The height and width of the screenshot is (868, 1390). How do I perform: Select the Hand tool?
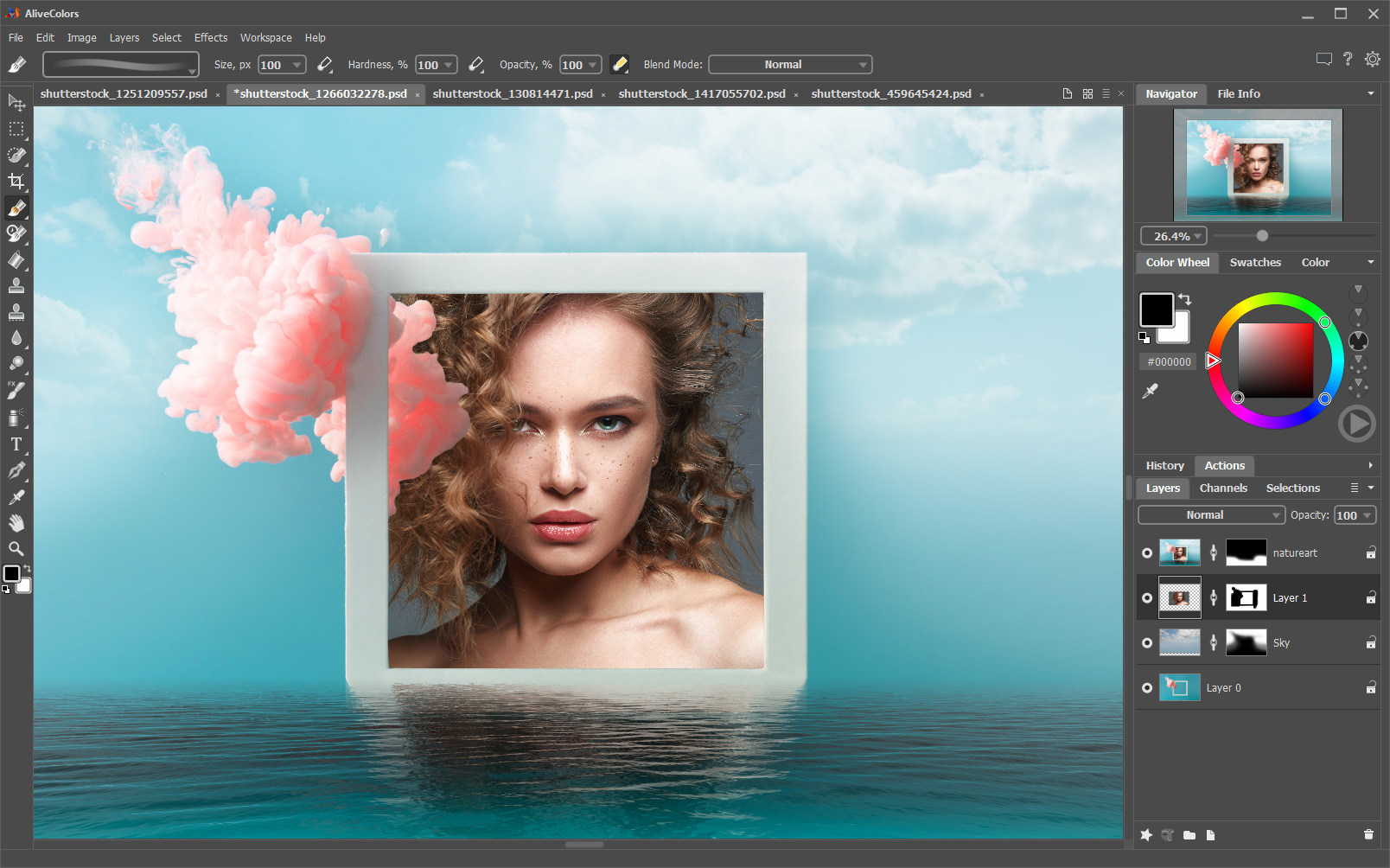pos(16,523)
